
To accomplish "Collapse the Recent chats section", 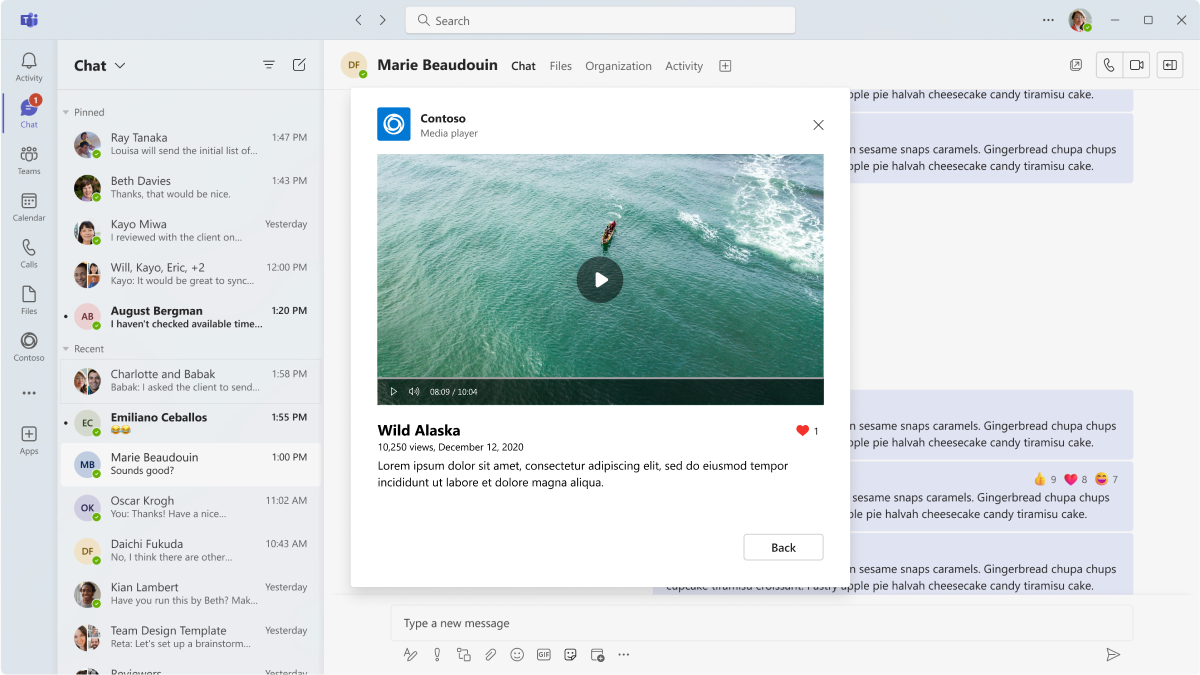I will tap(66, 349).
